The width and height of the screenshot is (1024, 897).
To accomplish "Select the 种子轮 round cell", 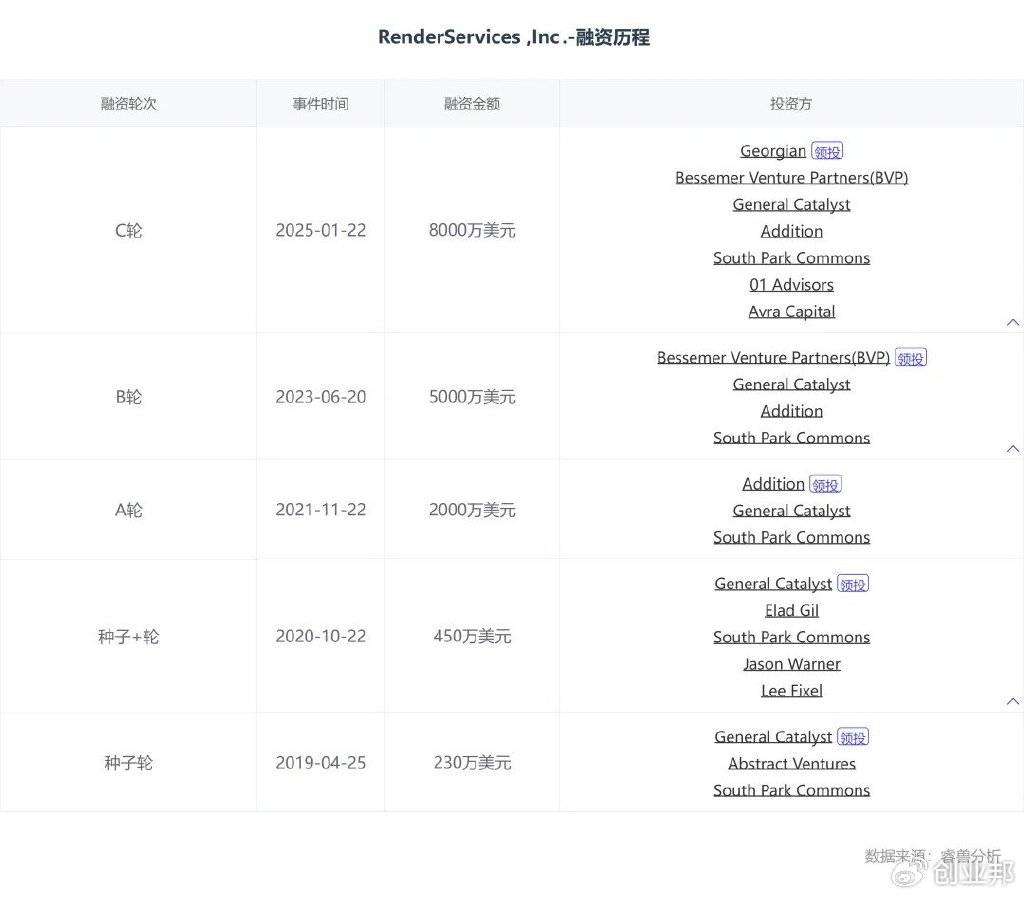I will pyautogui.click(x=128, y=763).
